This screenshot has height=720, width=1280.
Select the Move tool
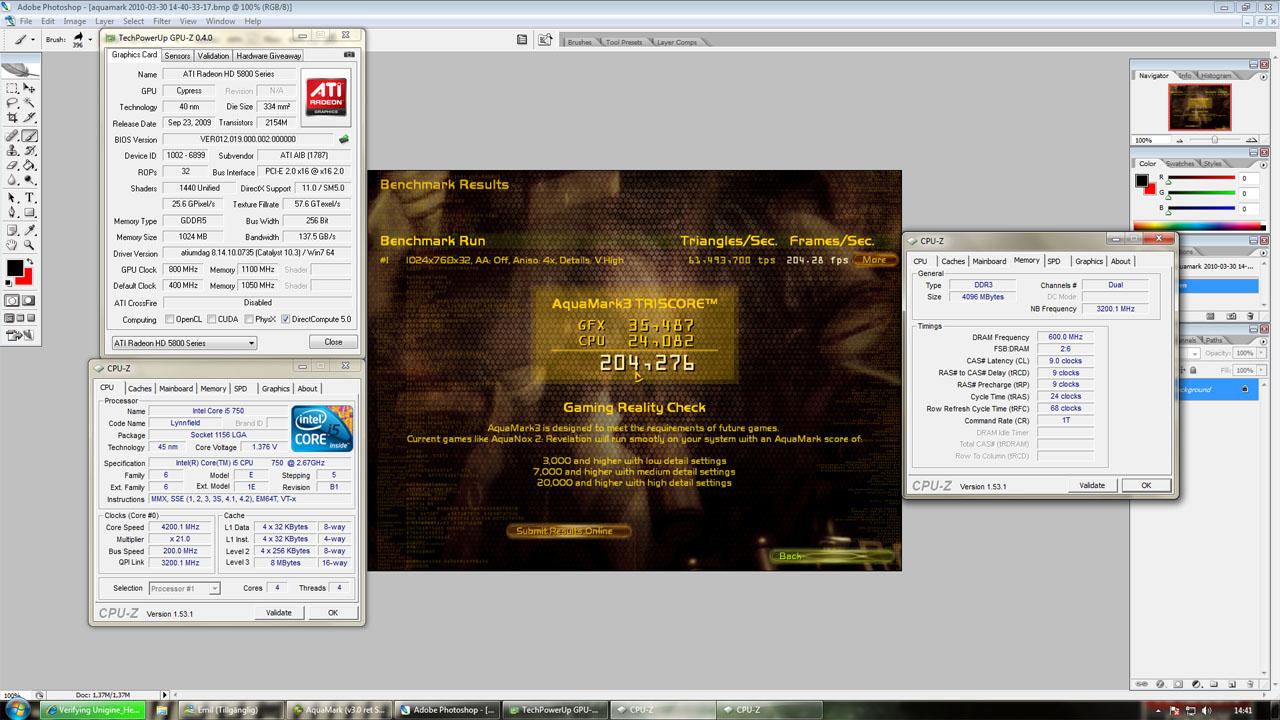point(29,88)
